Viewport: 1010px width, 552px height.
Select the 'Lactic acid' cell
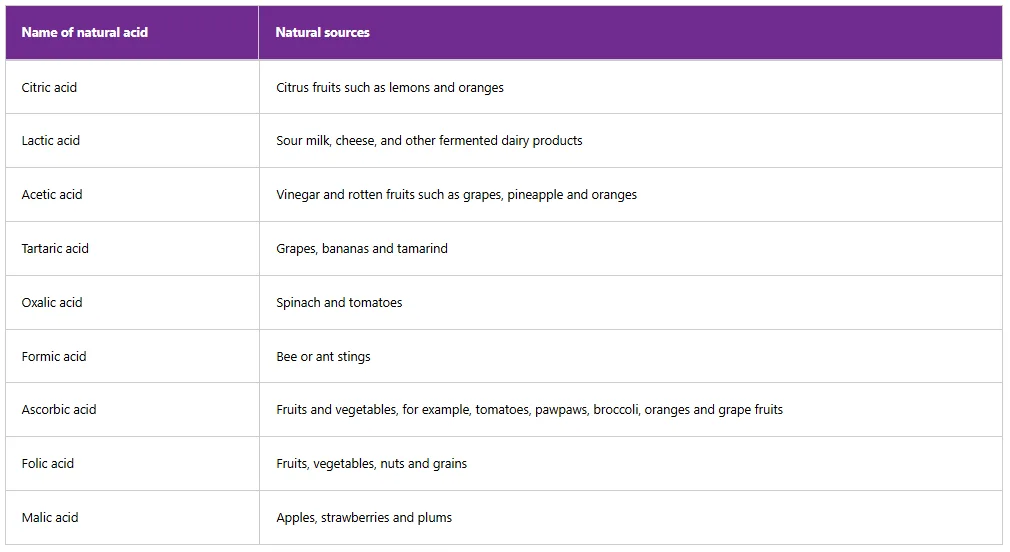(51, 141)
